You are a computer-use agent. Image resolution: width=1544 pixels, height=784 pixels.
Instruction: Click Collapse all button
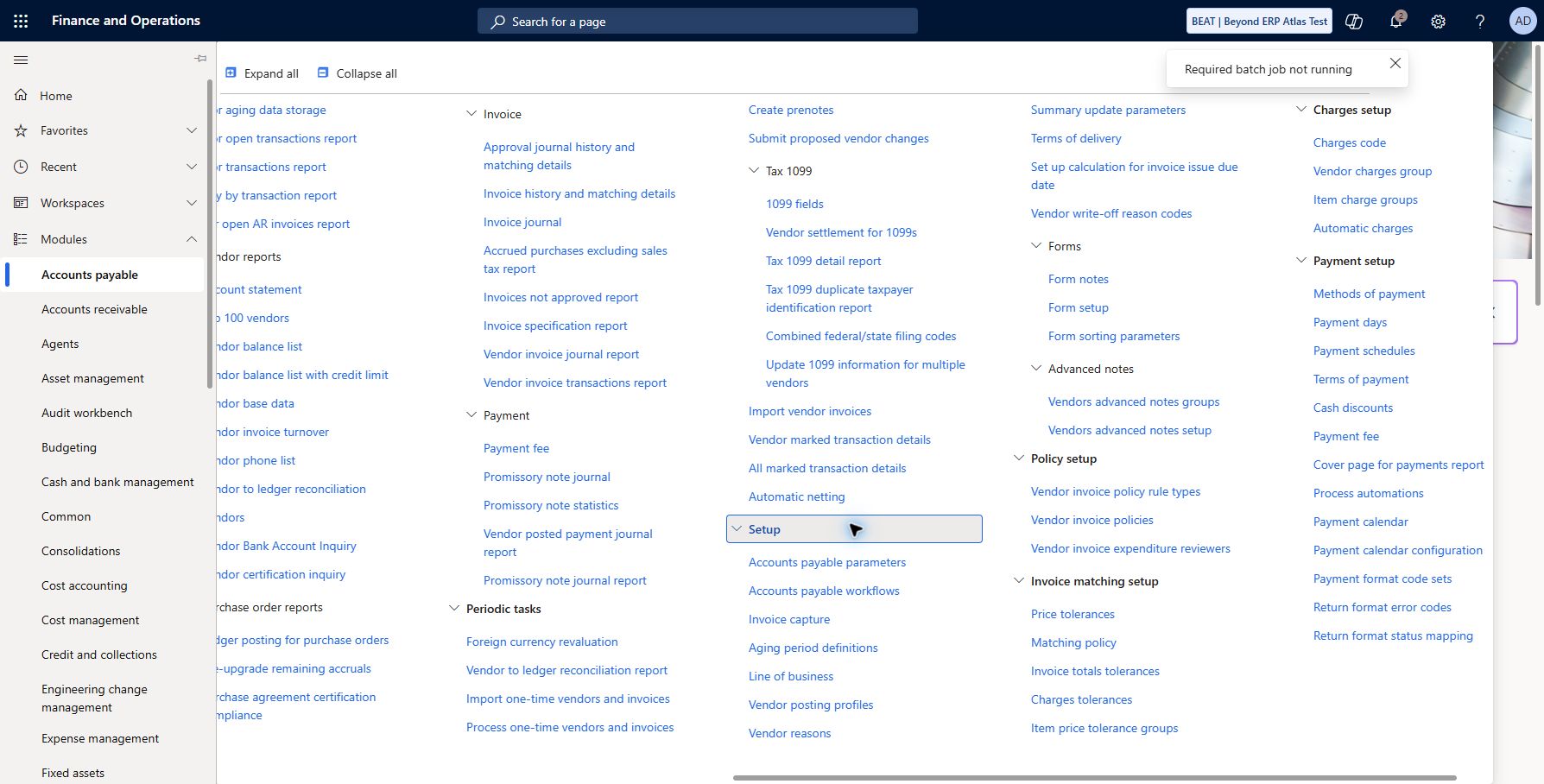pos(357,73)
